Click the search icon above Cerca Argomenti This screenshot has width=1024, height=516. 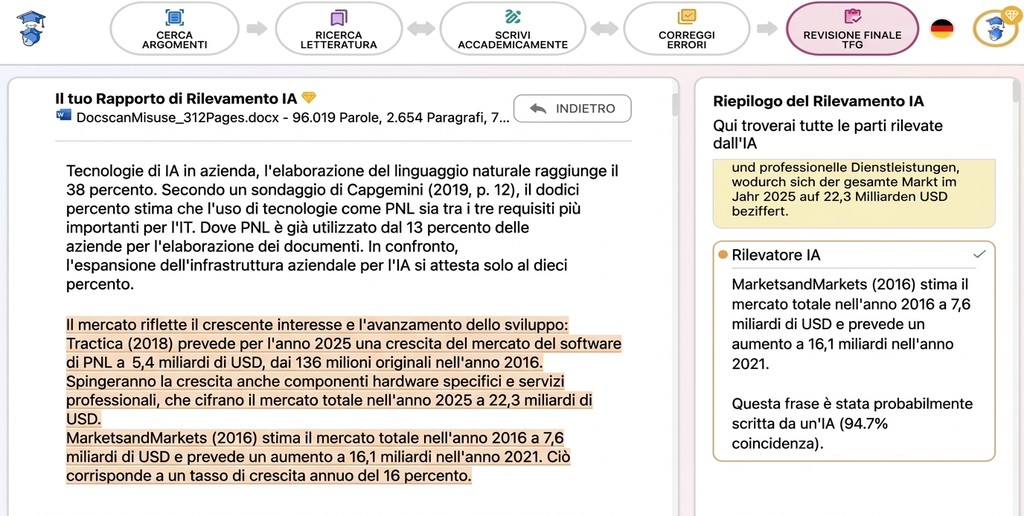point(174,17)
